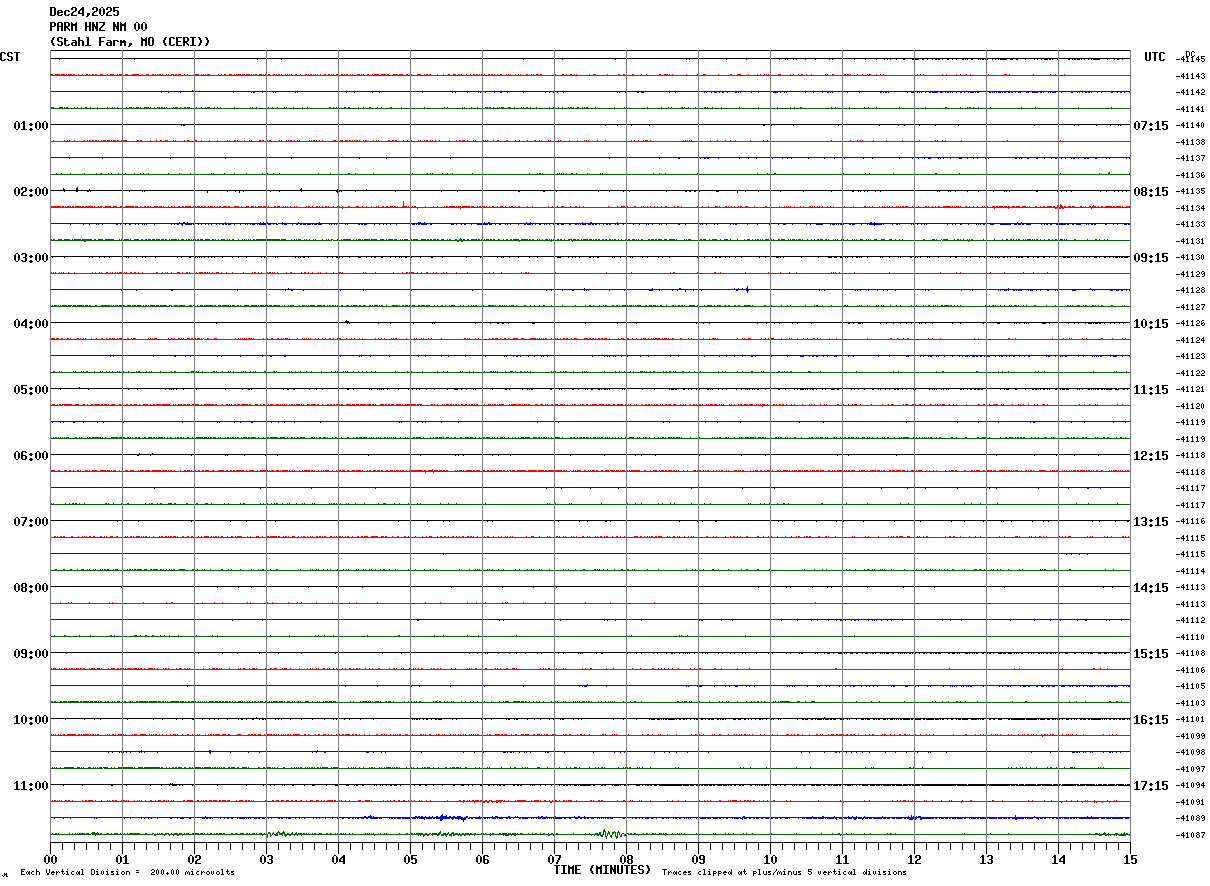Click the Traces clipped footer note

click(x=784, y=873)
